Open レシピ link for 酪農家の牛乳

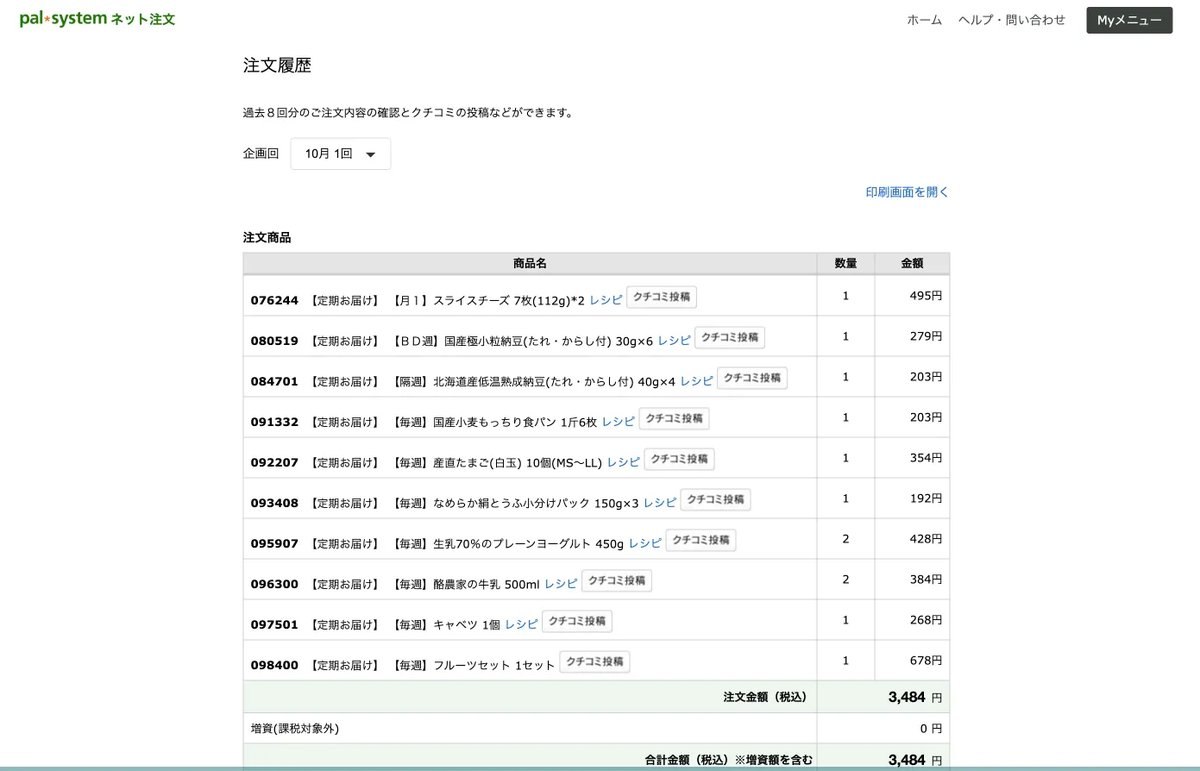561,583
